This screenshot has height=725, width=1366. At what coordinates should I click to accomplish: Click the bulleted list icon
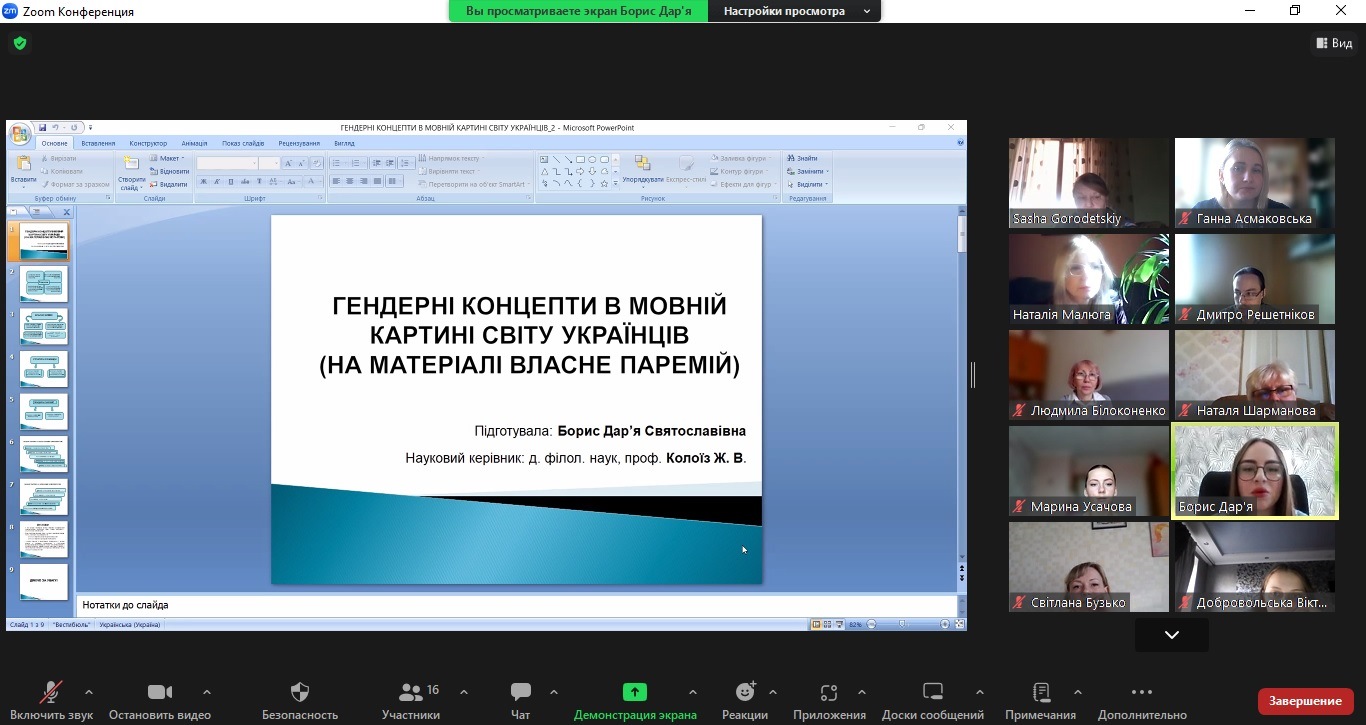(x=337, y=163)
